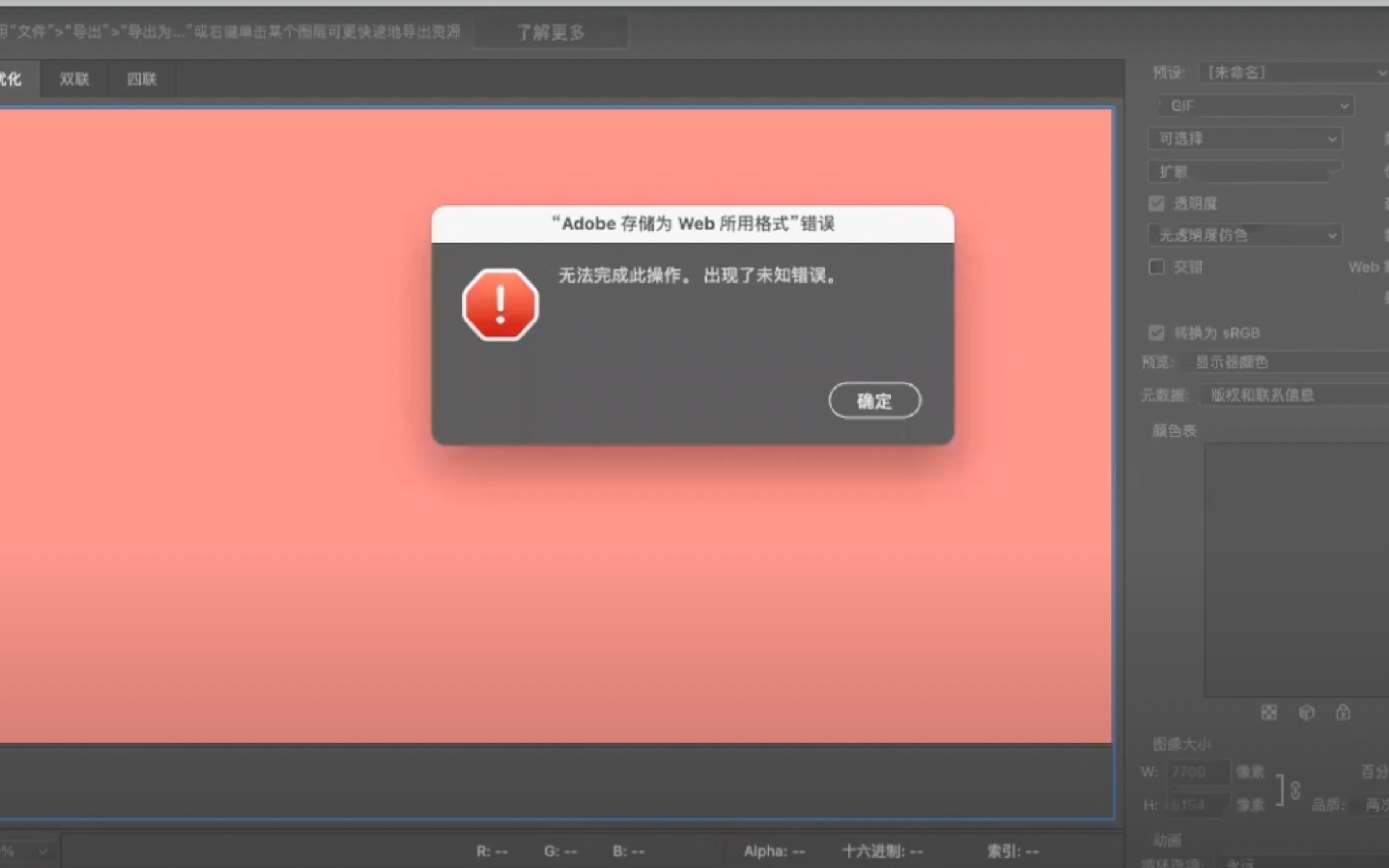
Task: Click the 了解更多 button
Action: (551, 32)
